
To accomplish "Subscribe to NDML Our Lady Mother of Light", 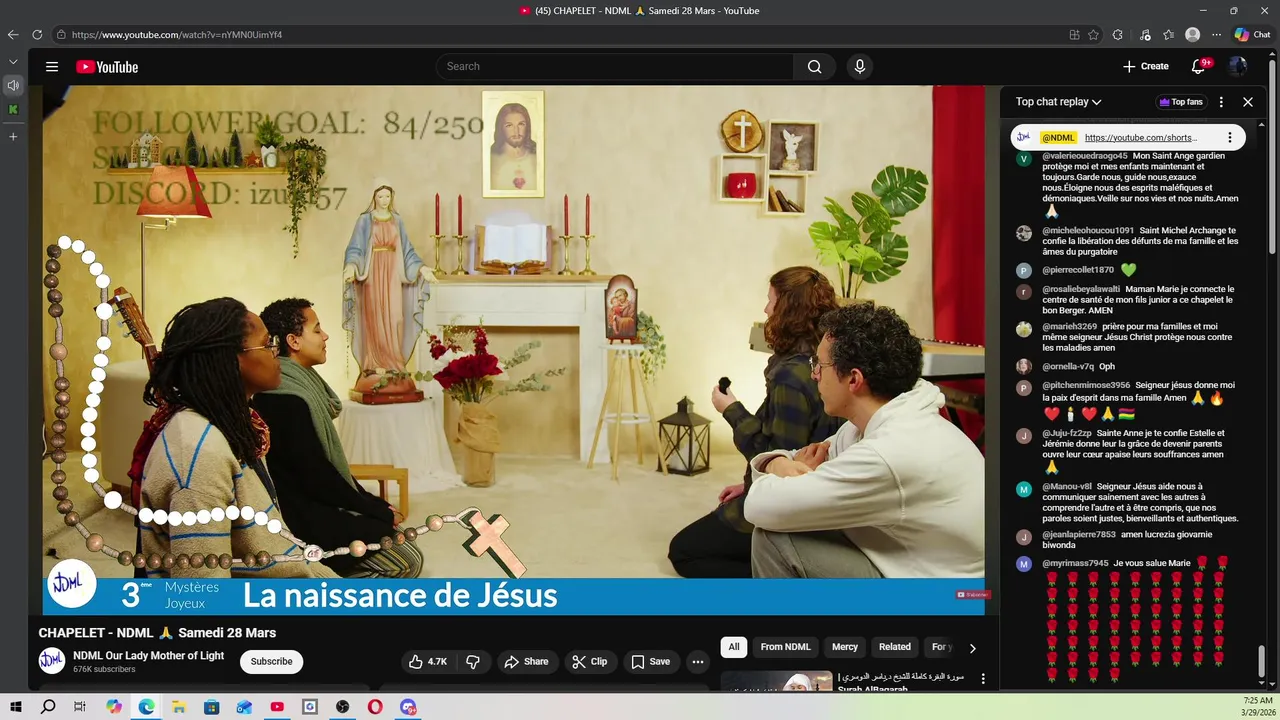I will [271, 661].
